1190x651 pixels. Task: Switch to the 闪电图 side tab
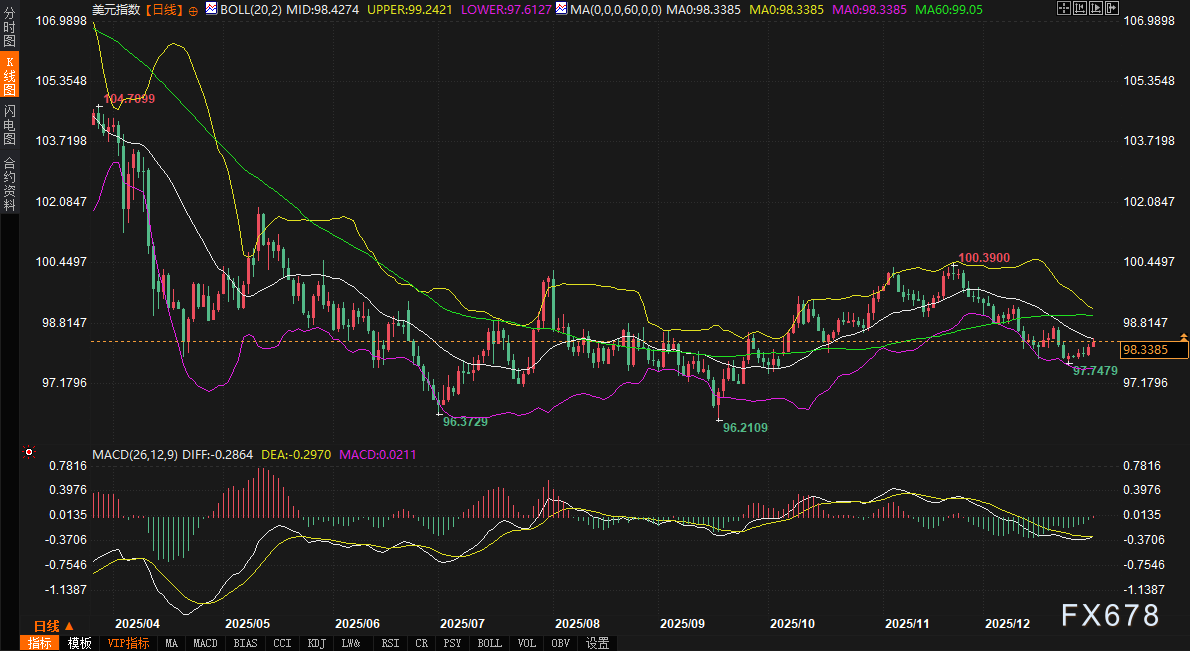point(9,125)
